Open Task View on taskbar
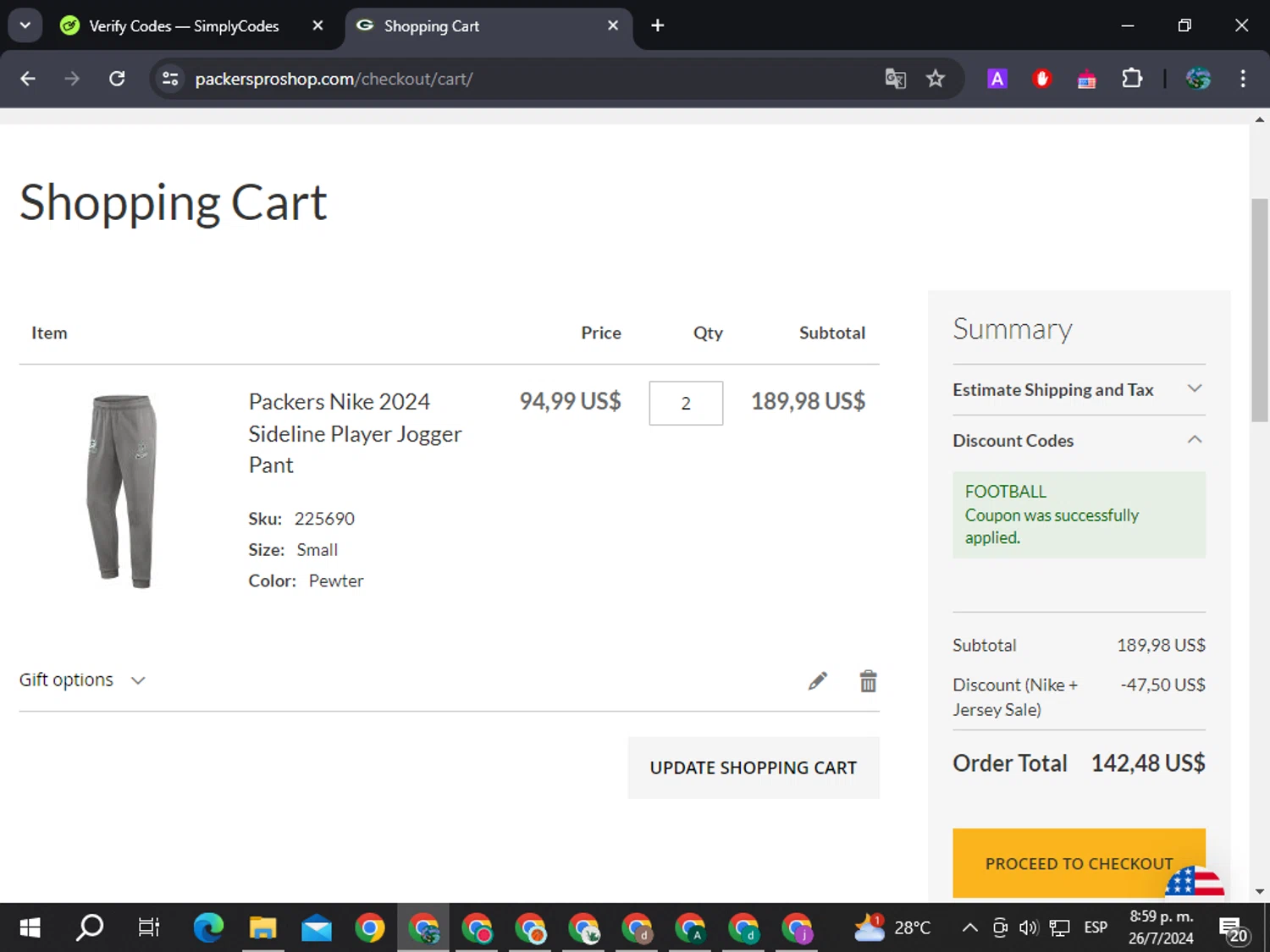The width and height of the screenshot is (1270, 952). tap(148, 928)
